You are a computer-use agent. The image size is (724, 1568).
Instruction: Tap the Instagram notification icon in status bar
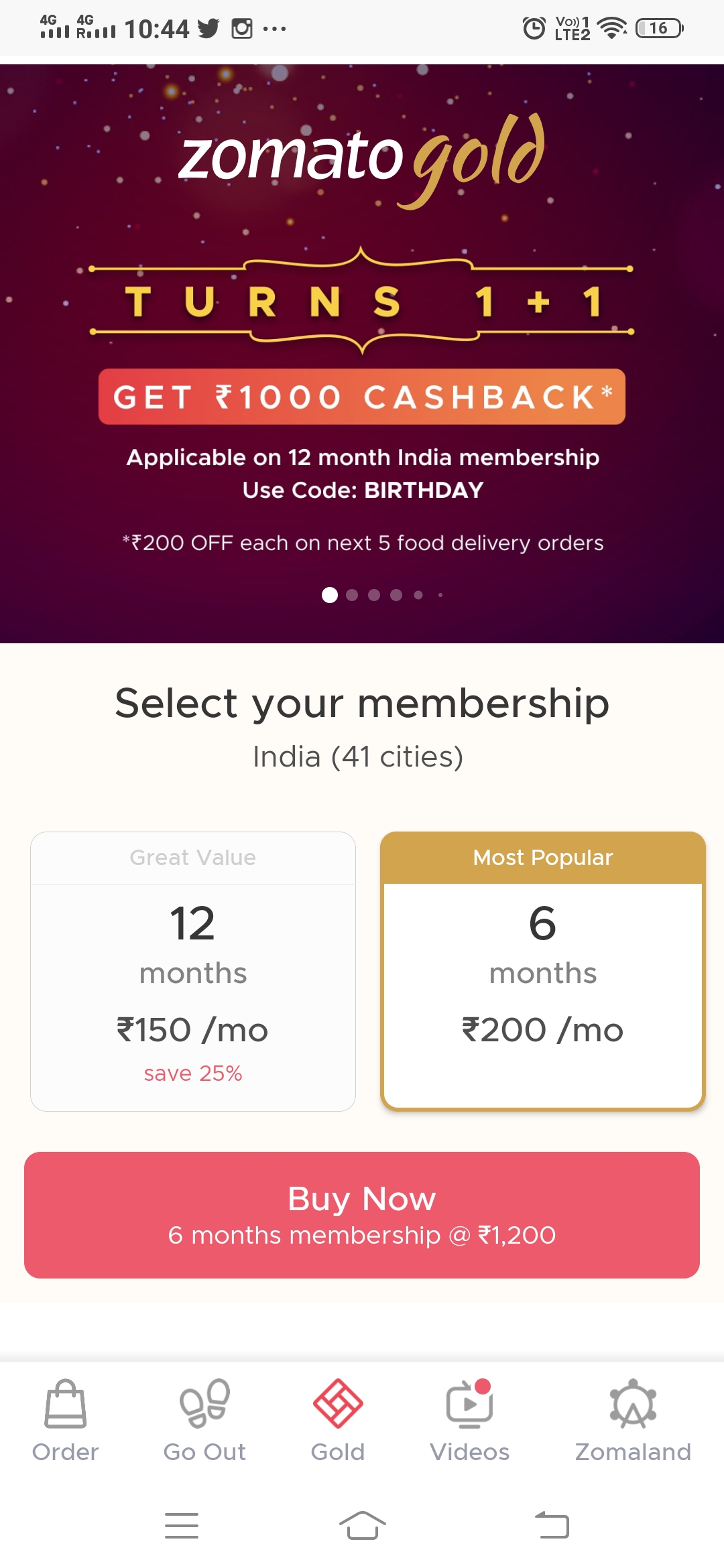pos(242,28)
